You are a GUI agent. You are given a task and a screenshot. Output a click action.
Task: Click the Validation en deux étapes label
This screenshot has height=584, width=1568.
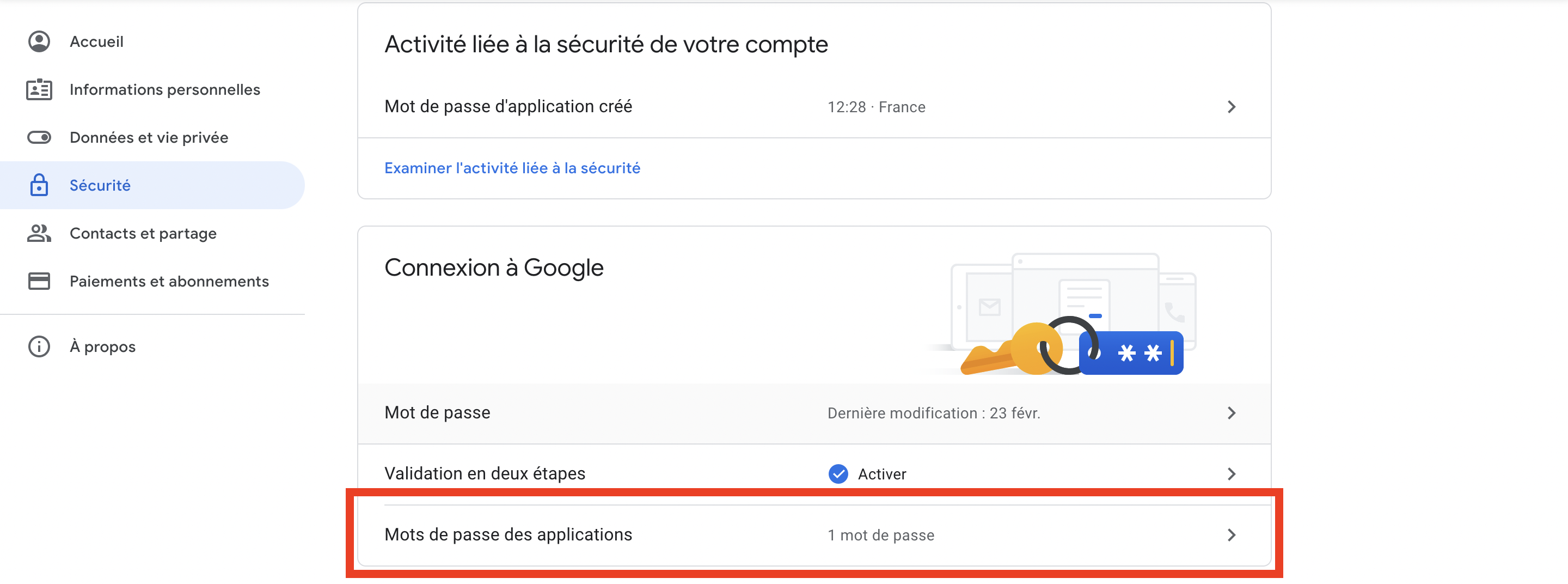(485, 474)
